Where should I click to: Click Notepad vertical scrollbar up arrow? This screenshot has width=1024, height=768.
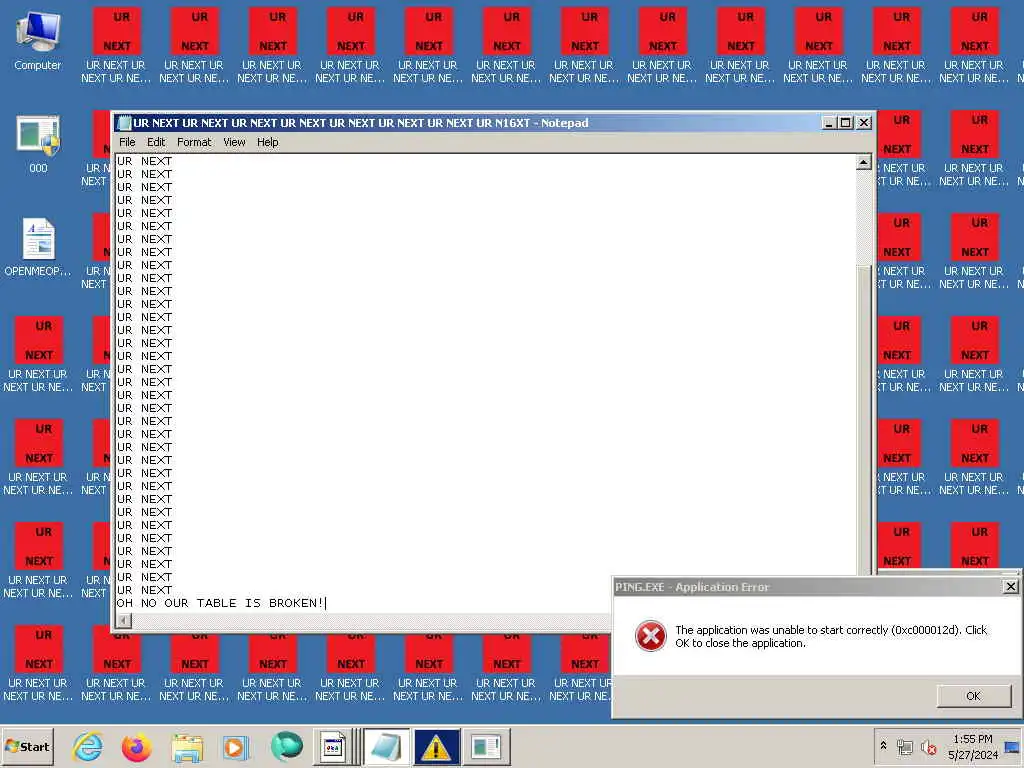863,162
